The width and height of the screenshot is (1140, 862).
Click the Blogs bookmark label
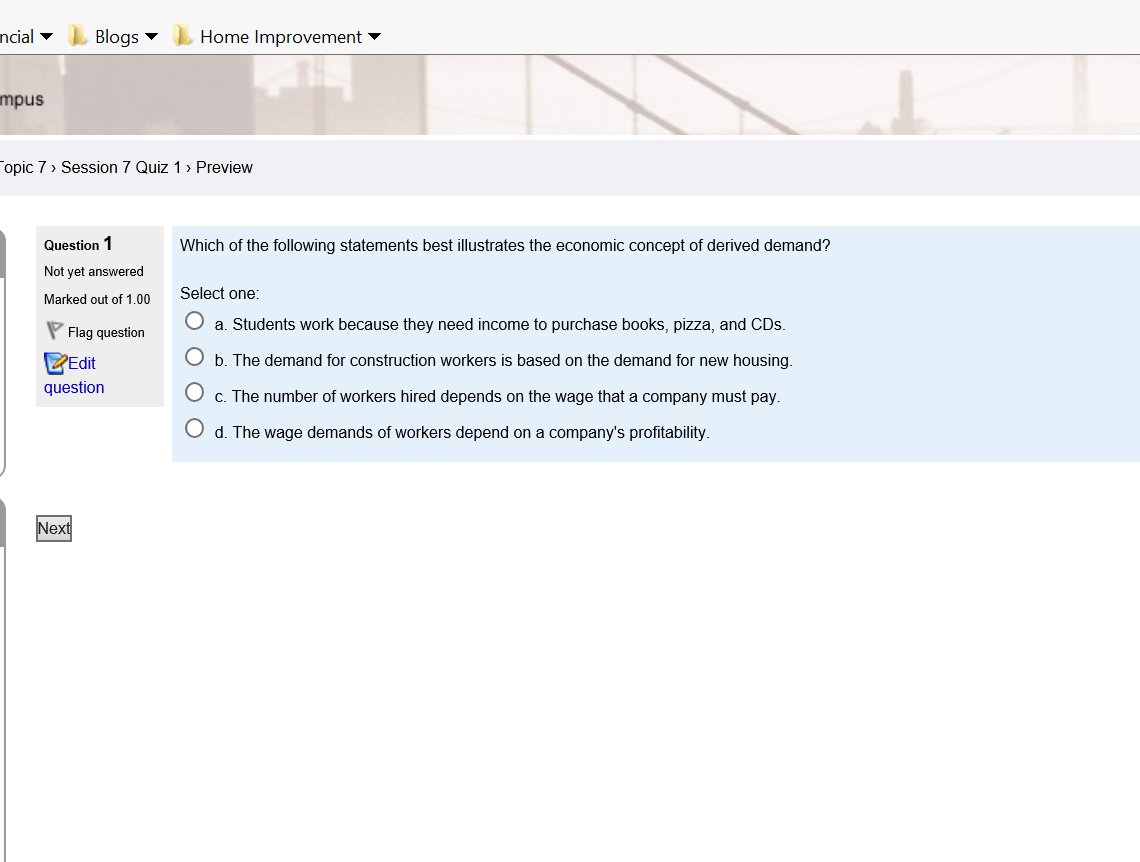tap(116, 36)
